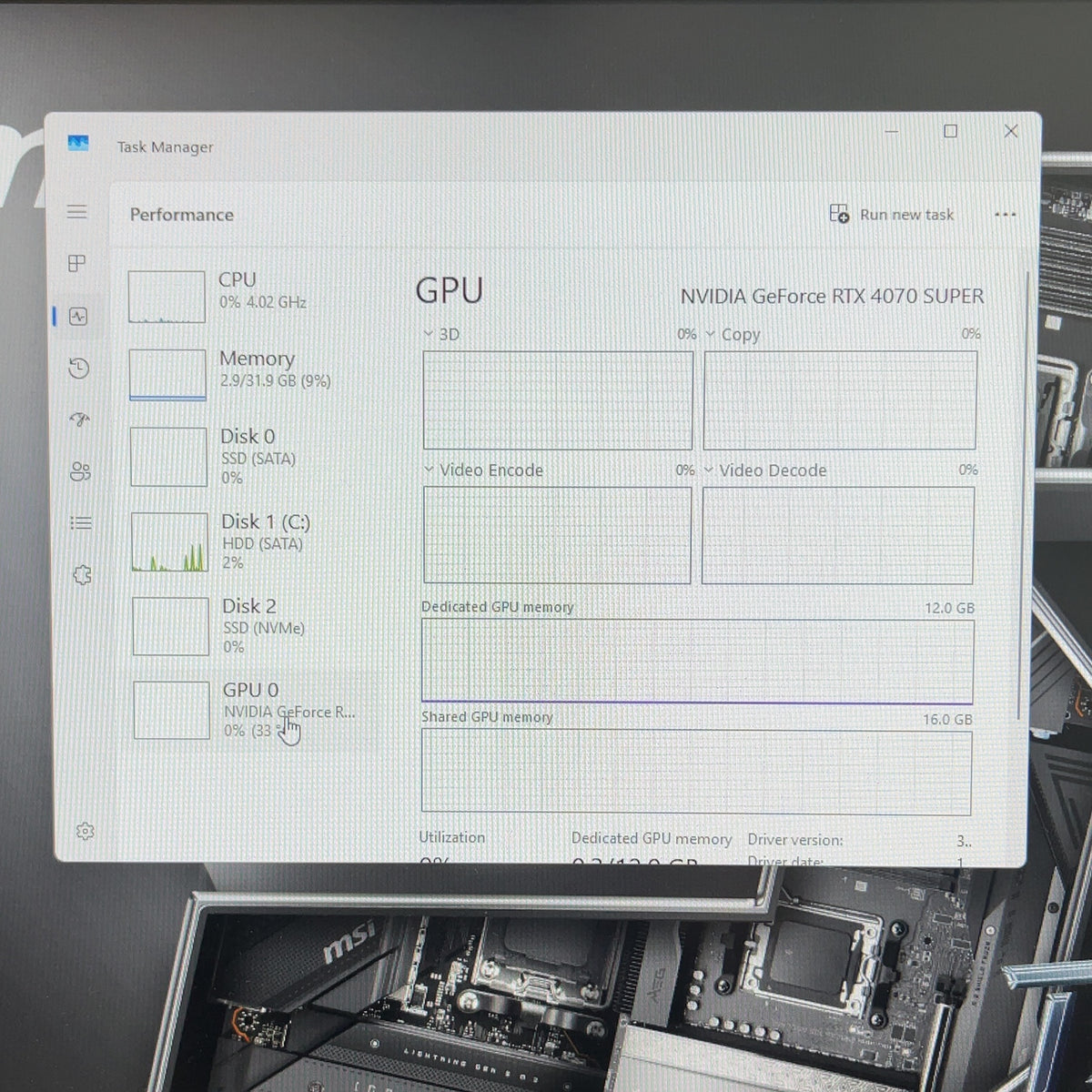Click the Driver version label

point(795,839)
